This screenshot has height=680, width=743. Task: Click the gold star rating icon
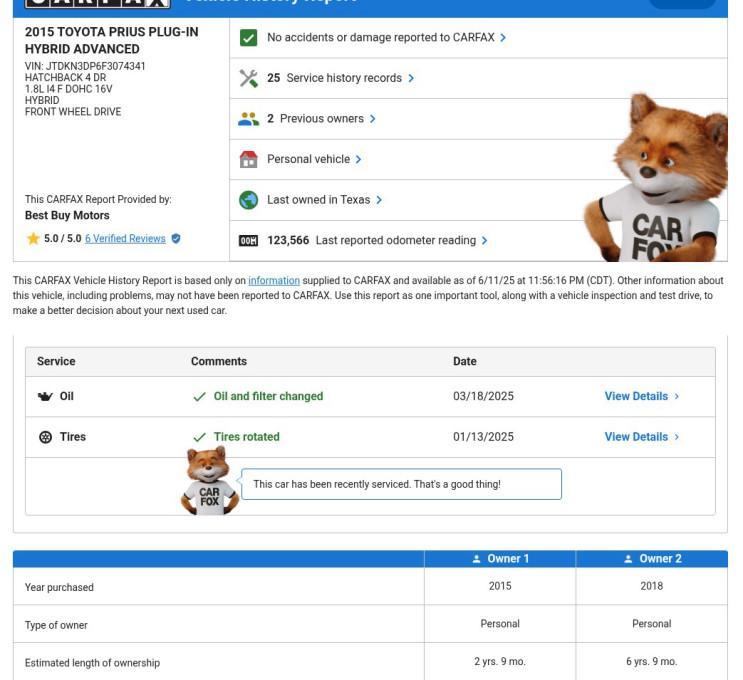coord(33,238)
